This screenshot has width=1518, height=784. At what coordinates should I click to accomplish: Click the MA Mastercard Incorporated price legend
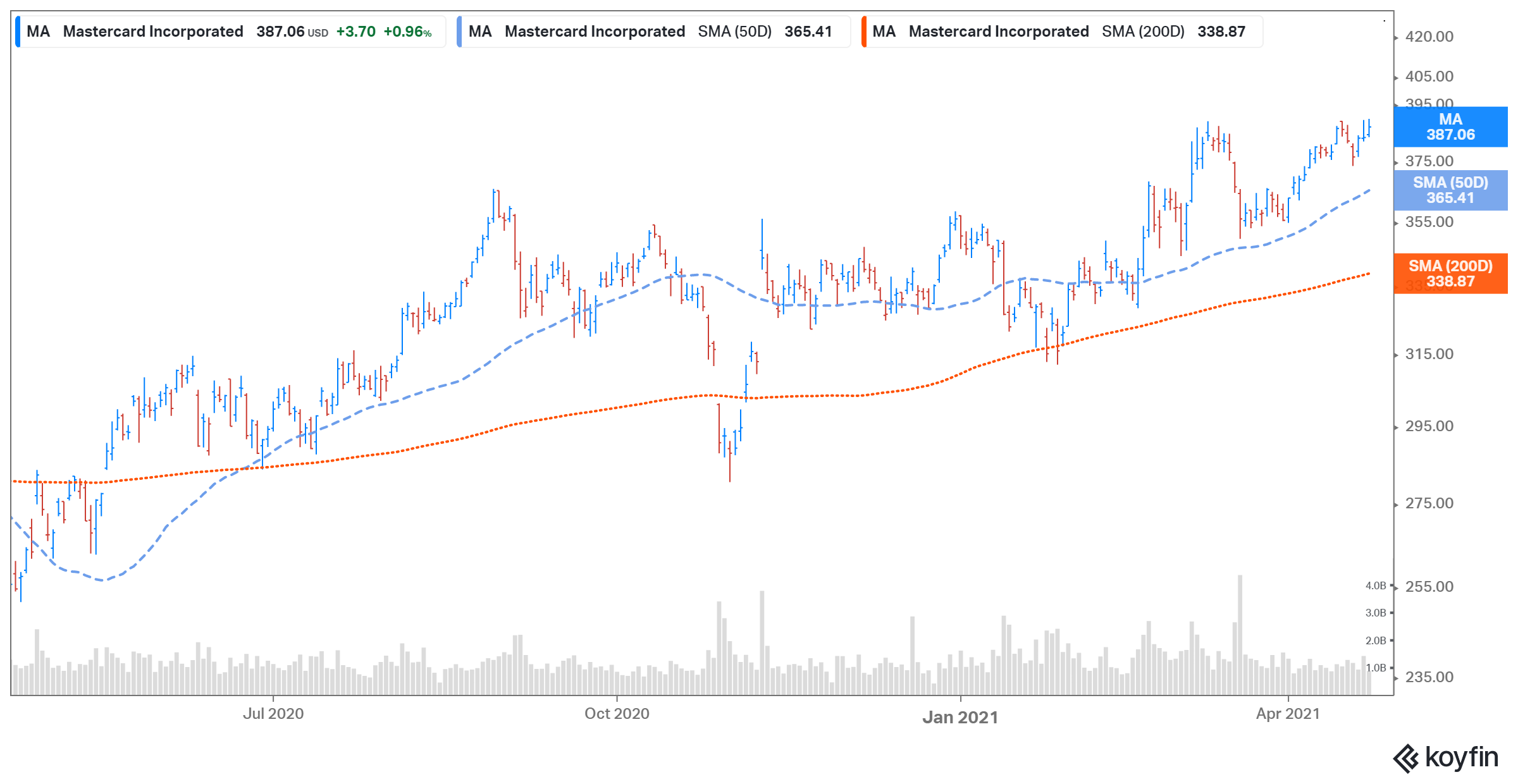point(231,32)
